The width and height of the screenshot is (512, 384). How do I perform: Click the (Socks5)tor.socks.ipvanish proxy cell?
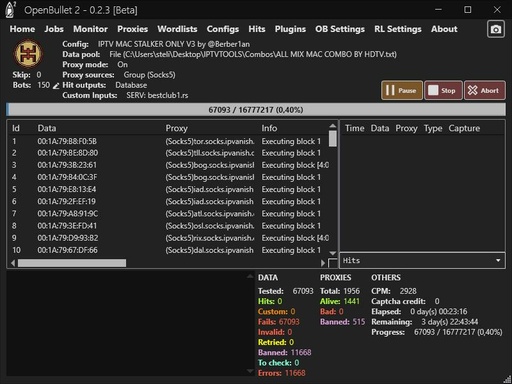click(210, 141)
